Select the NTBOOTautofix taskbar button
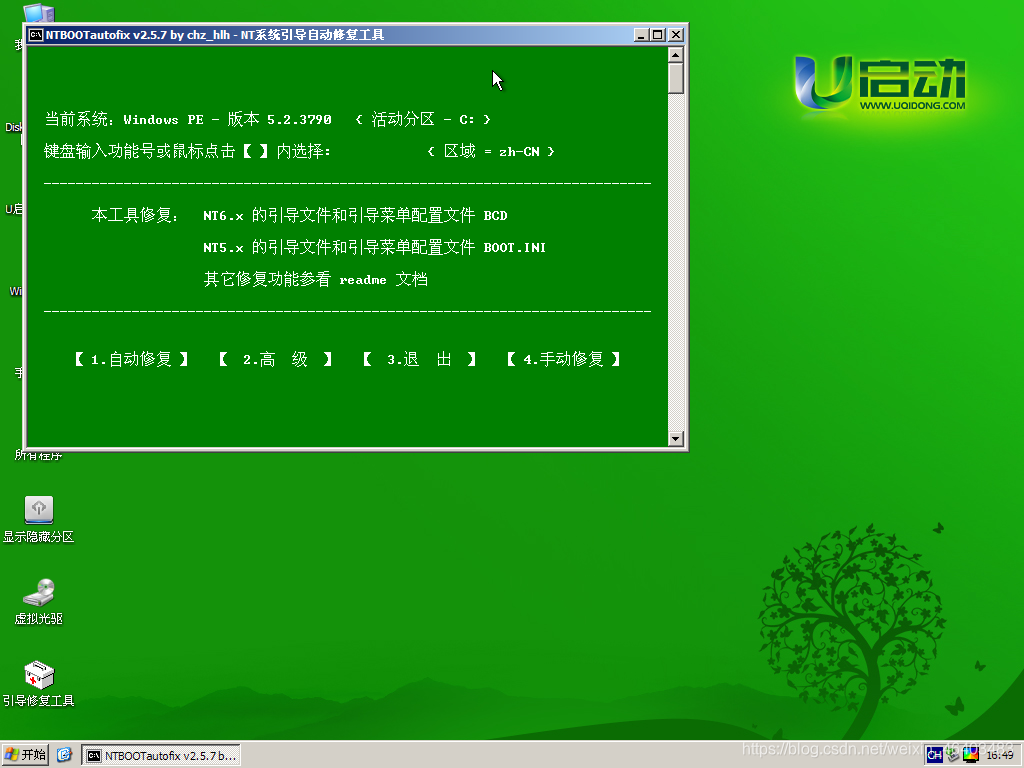This screenshot has width=1024, height=768. pos(161,756)
